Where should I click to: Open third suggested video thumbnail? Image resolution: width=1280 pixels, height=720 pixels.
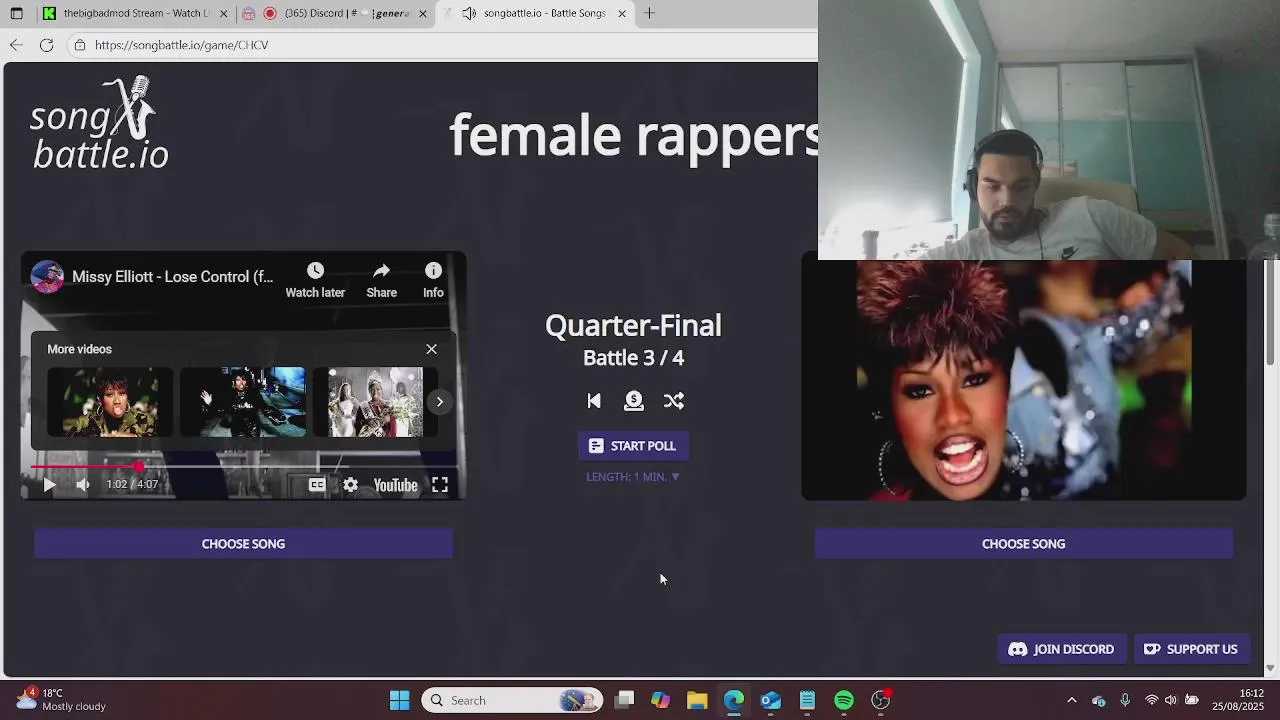point(376,402)
